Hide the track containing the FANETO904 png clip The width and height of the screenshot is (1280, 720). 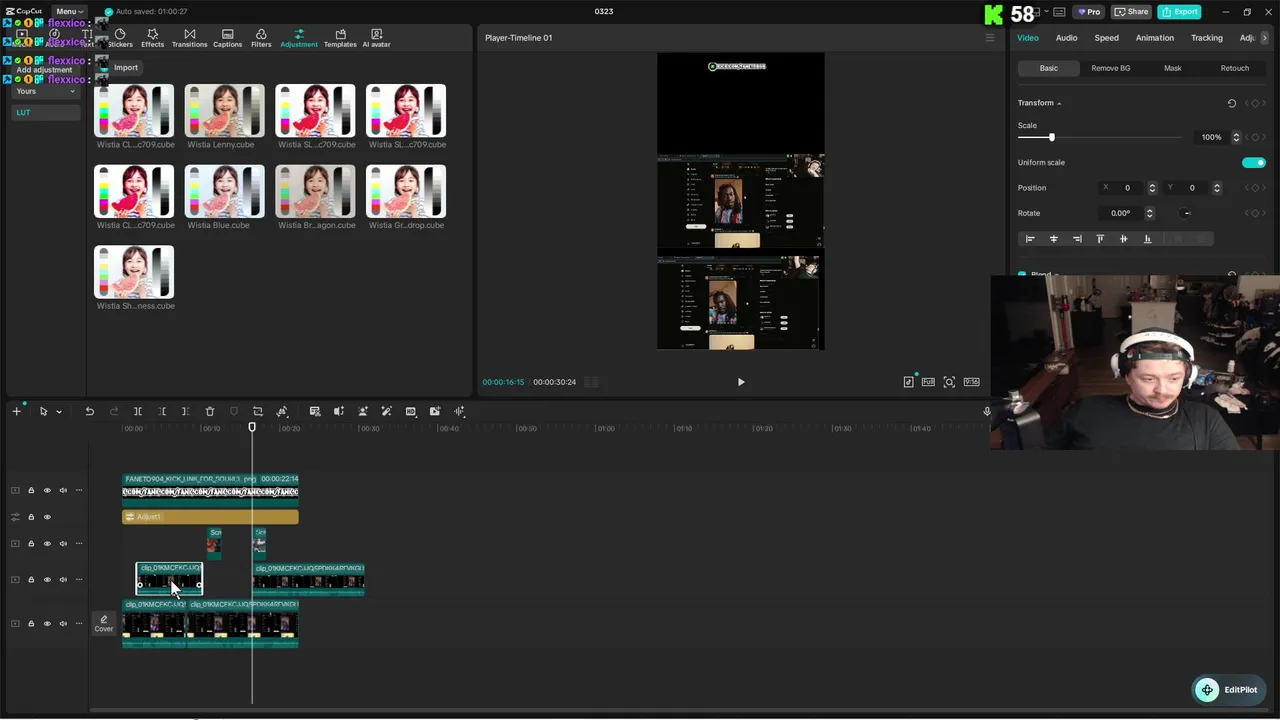(x=47, y=490)
